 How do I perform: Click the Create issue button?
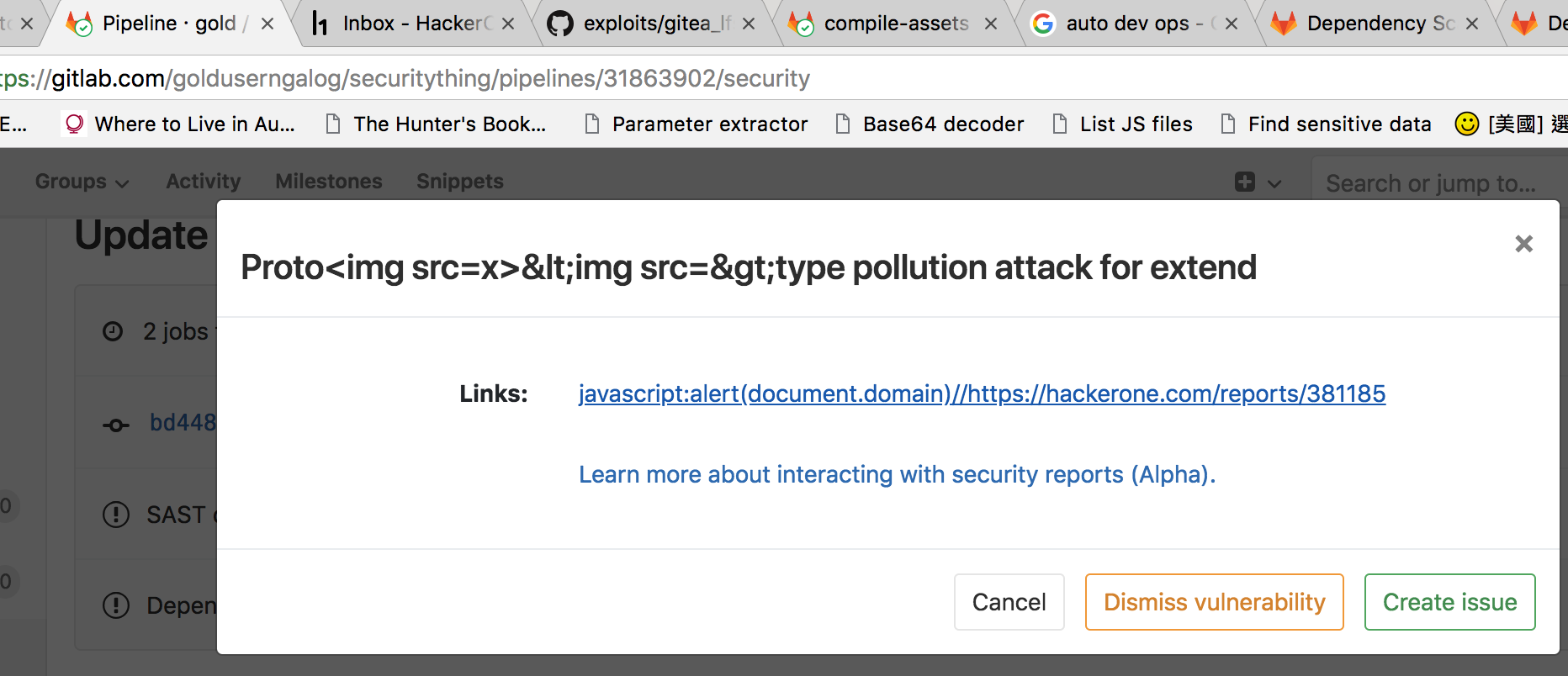tap(1449, 602)
